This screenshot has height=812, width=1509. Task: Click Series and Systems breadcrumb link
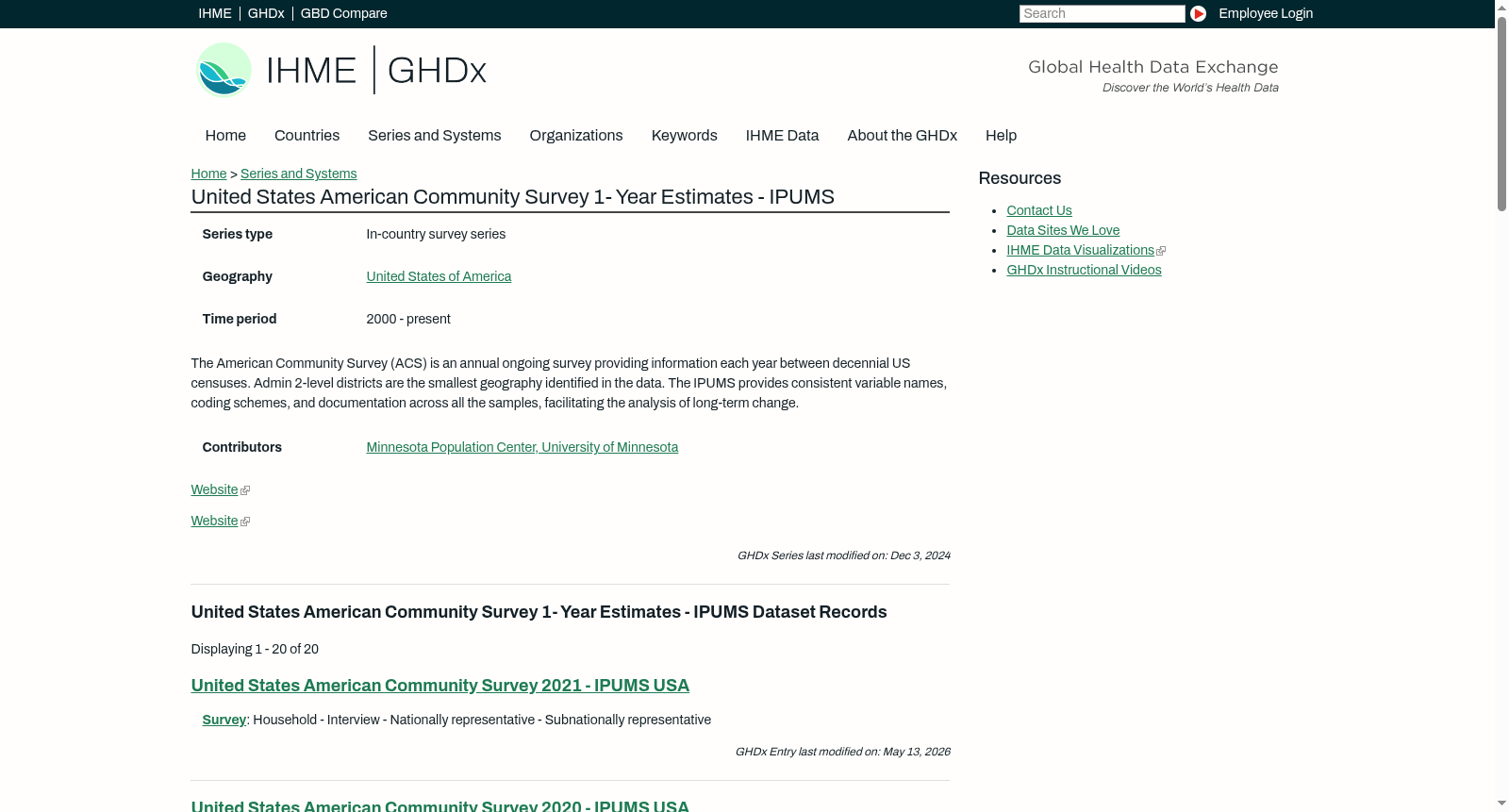pos(298,174)
